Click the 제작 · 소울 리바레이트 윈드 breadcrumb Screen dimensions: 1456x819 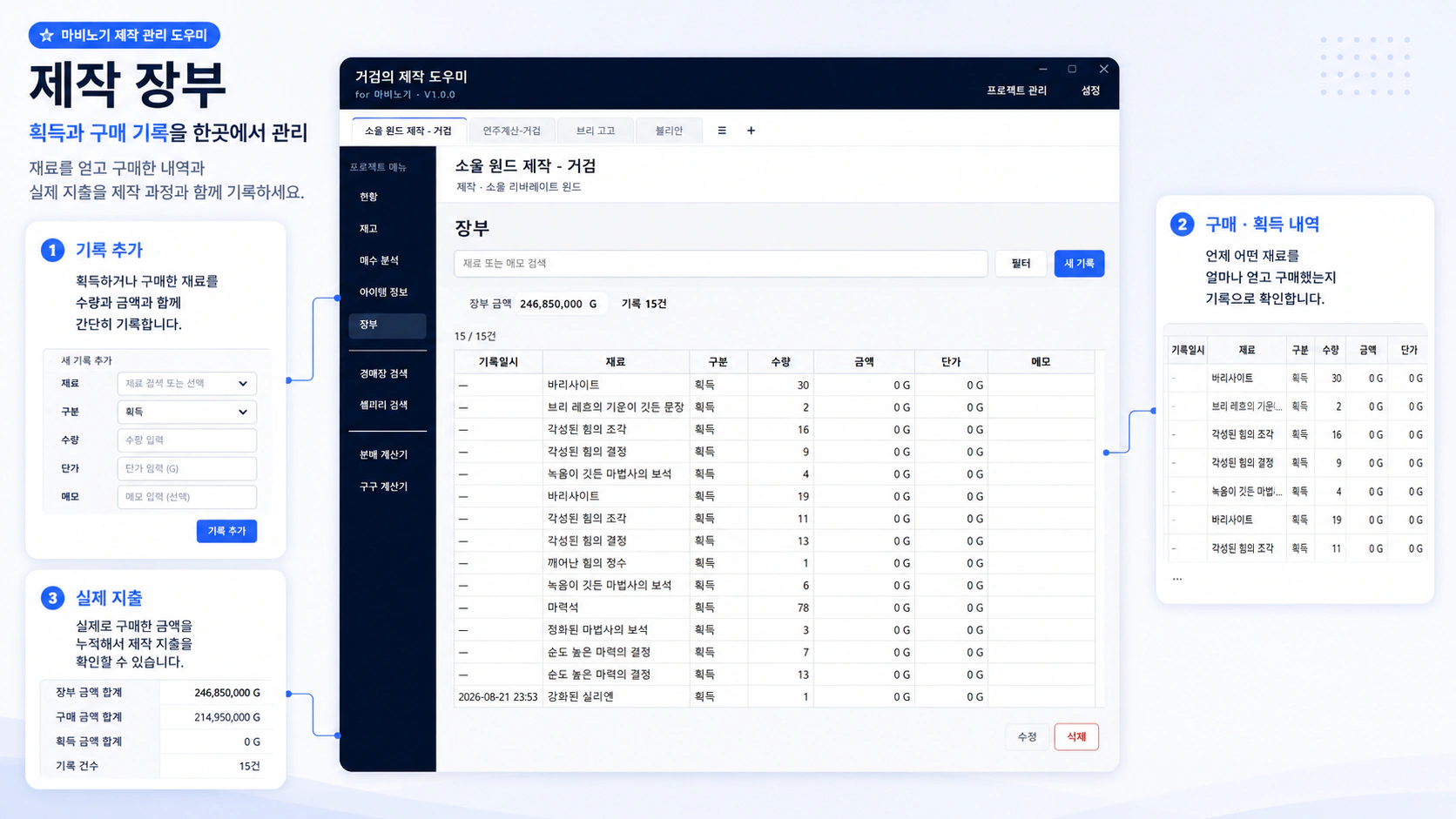pos(518,187)
